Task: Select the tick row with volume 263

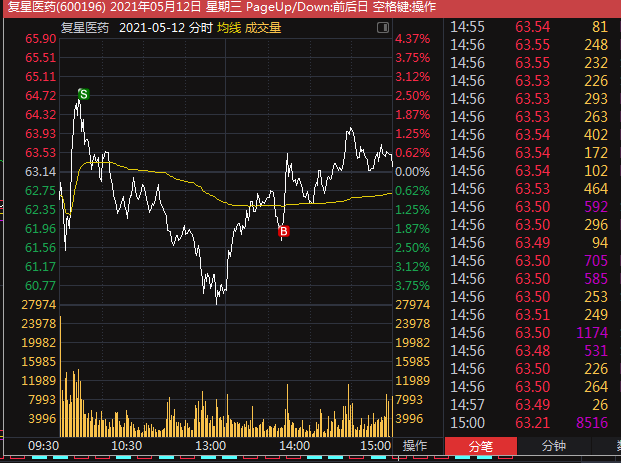Action: [x=529, y=117]
